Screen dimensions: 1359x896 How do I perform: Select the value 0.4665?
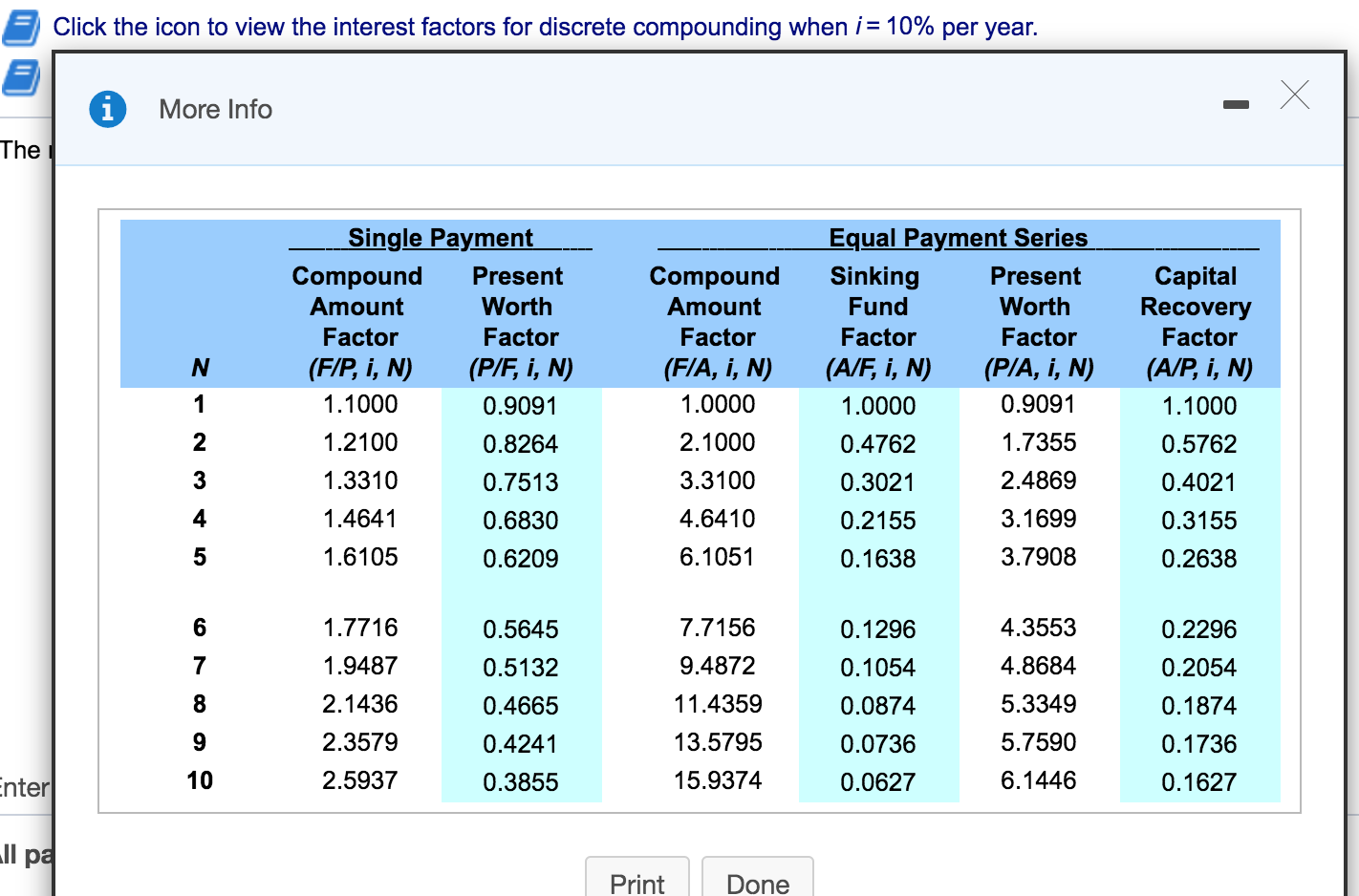point(521,706)
